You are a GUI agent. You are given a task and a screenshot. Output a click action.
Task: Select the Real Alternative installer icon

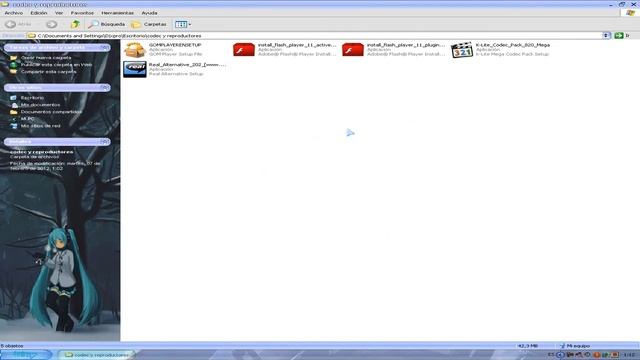(x=135, y=69)
